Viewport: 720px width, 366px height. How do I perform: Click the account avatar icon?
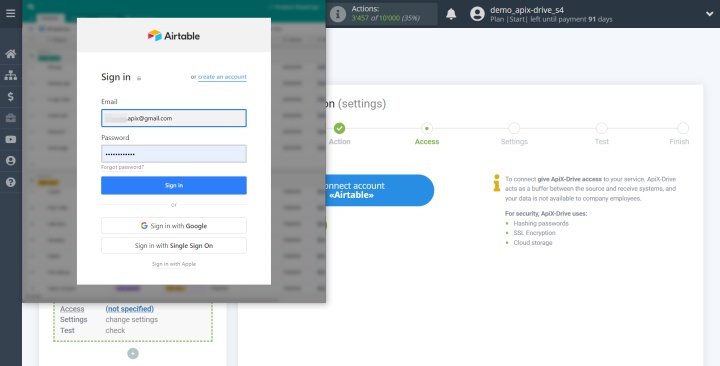478,14
